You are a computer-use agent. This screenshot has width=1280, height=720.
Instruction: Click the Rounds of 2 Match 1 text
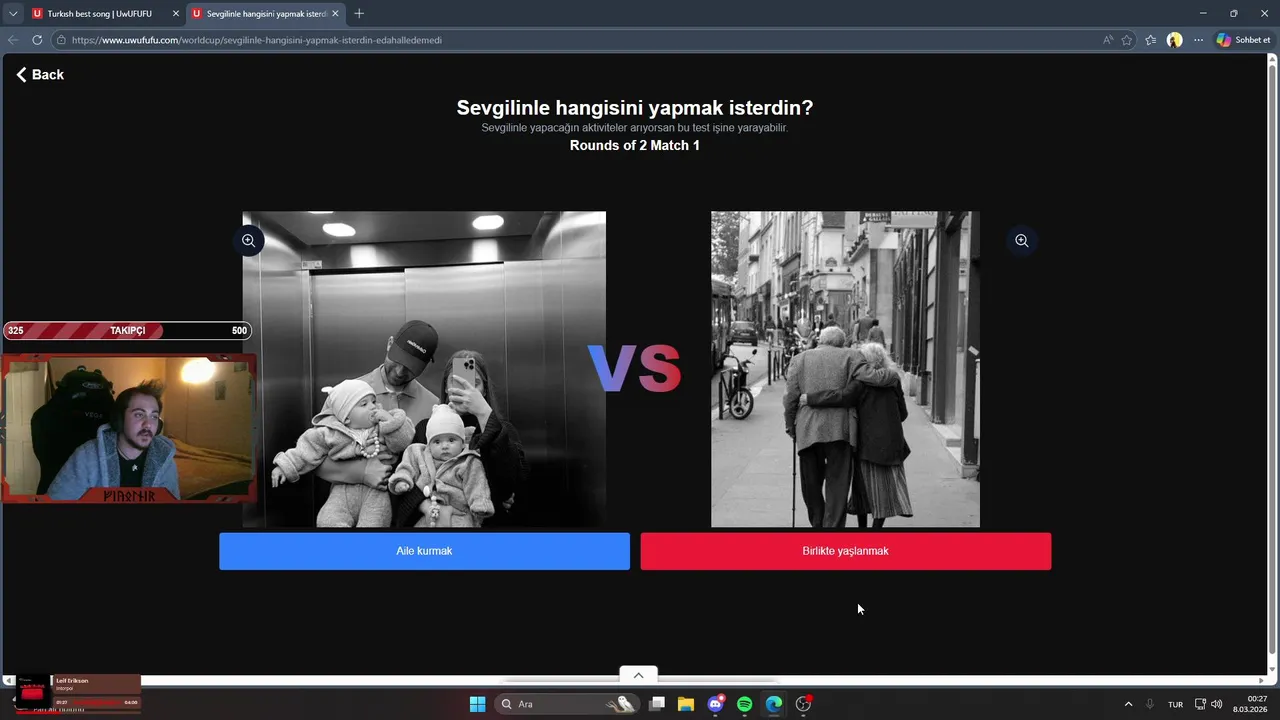click(x=635, y=146)
